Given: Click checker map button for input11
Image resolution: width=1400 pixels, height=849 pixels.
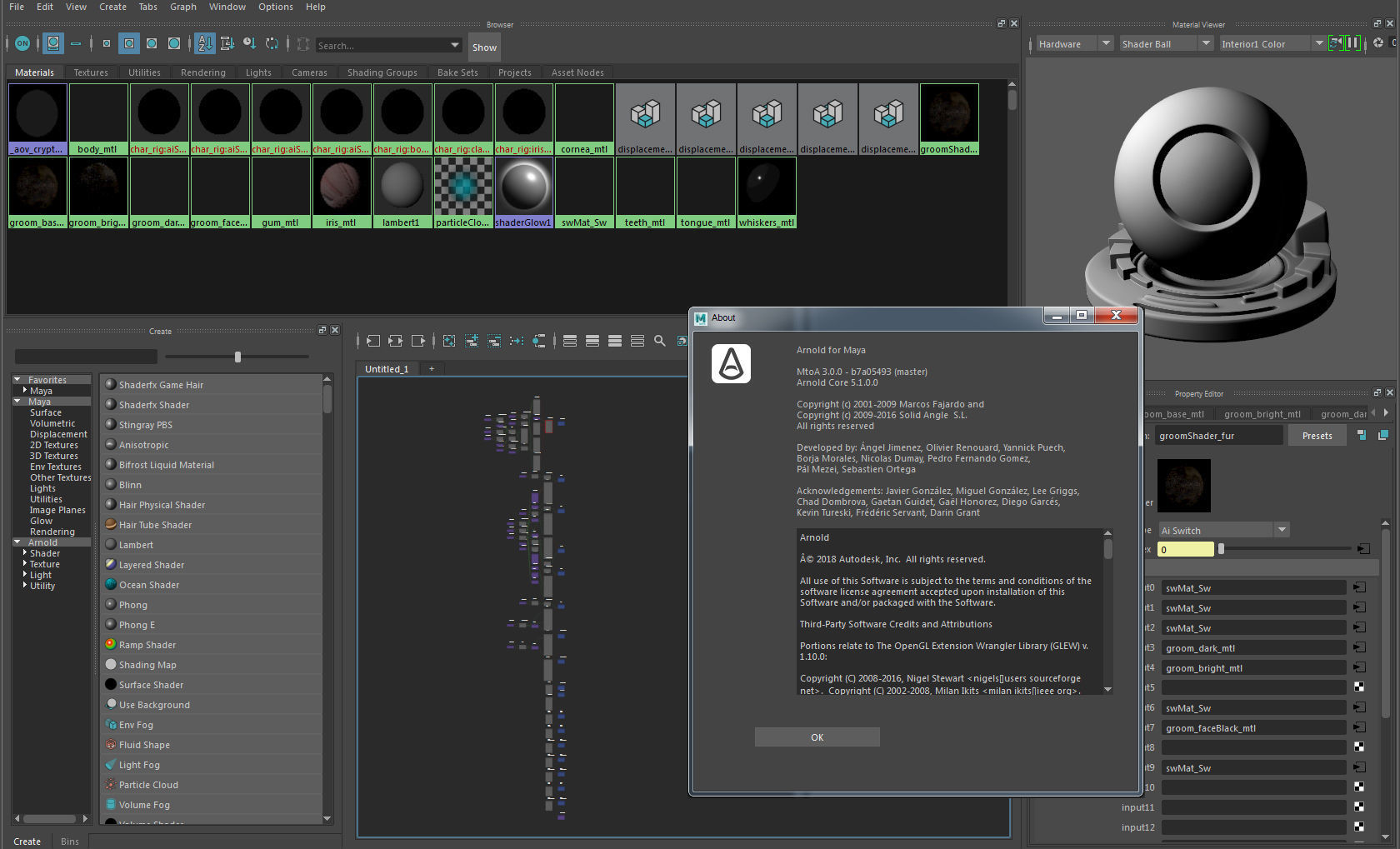Looking at the screenshot, I should click(1359, 807).
